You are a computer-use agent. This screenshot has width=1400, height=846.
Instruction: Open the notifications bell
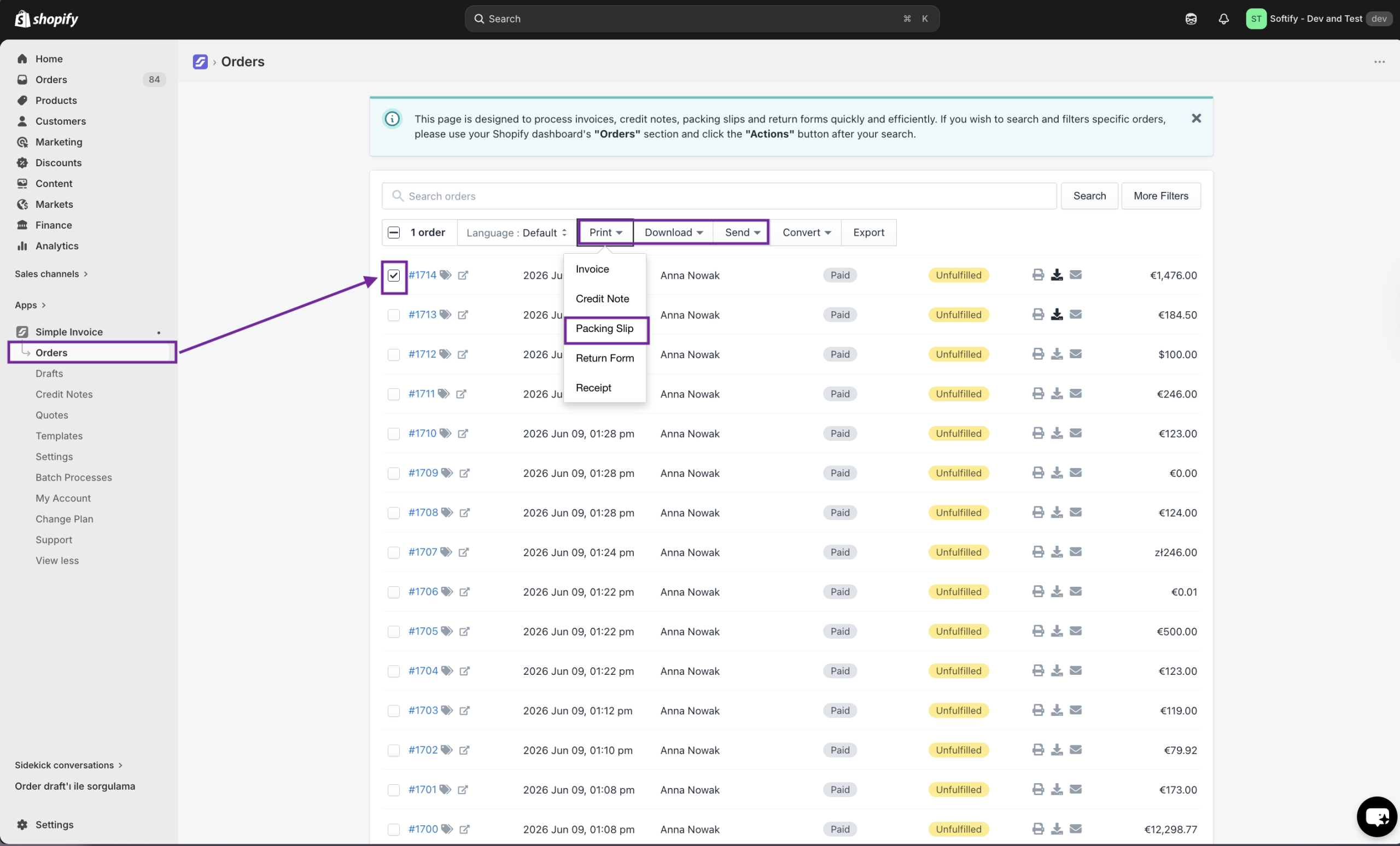point(1223,19)
